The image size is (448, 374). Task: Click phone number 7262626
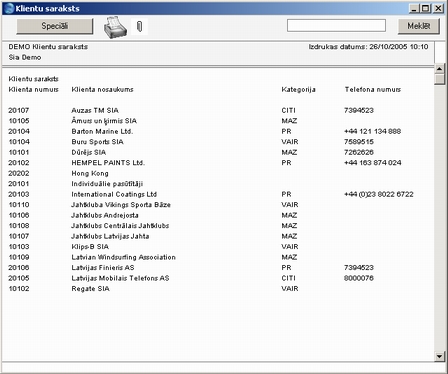click(x=359, y=152)
